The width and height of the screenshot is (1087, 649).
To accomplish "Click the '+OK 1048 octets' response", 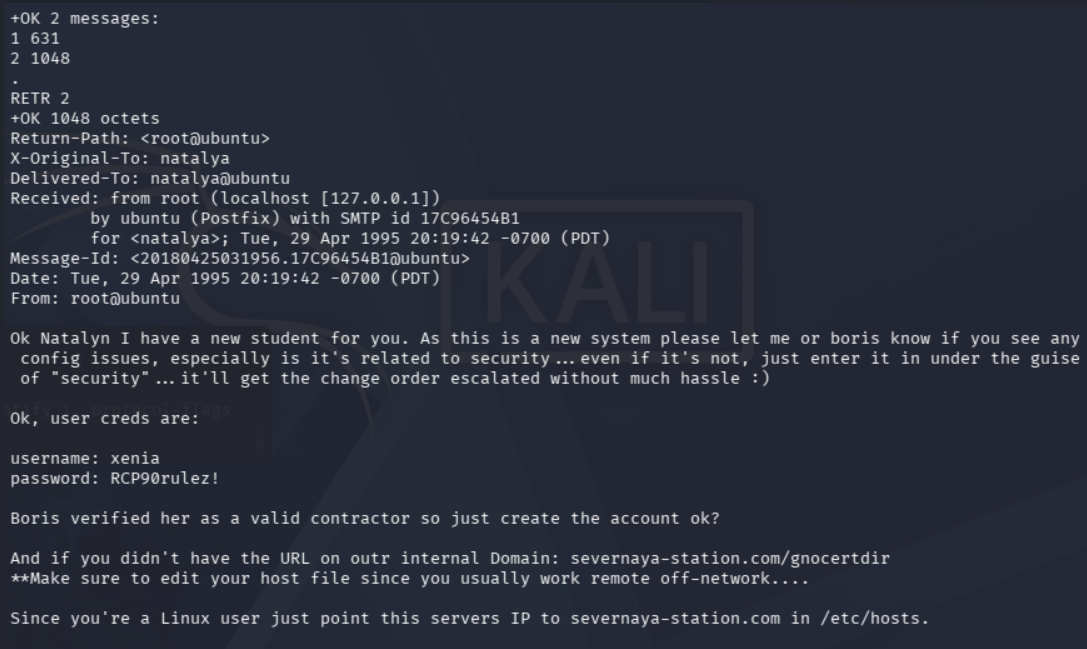I will (x=85, y=119).
